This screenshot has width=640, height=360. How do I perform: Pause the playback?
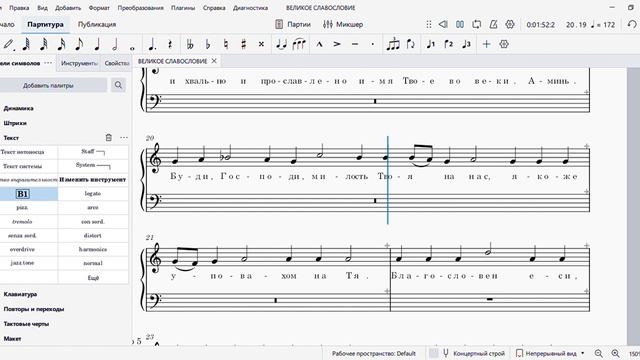(460, 24)
